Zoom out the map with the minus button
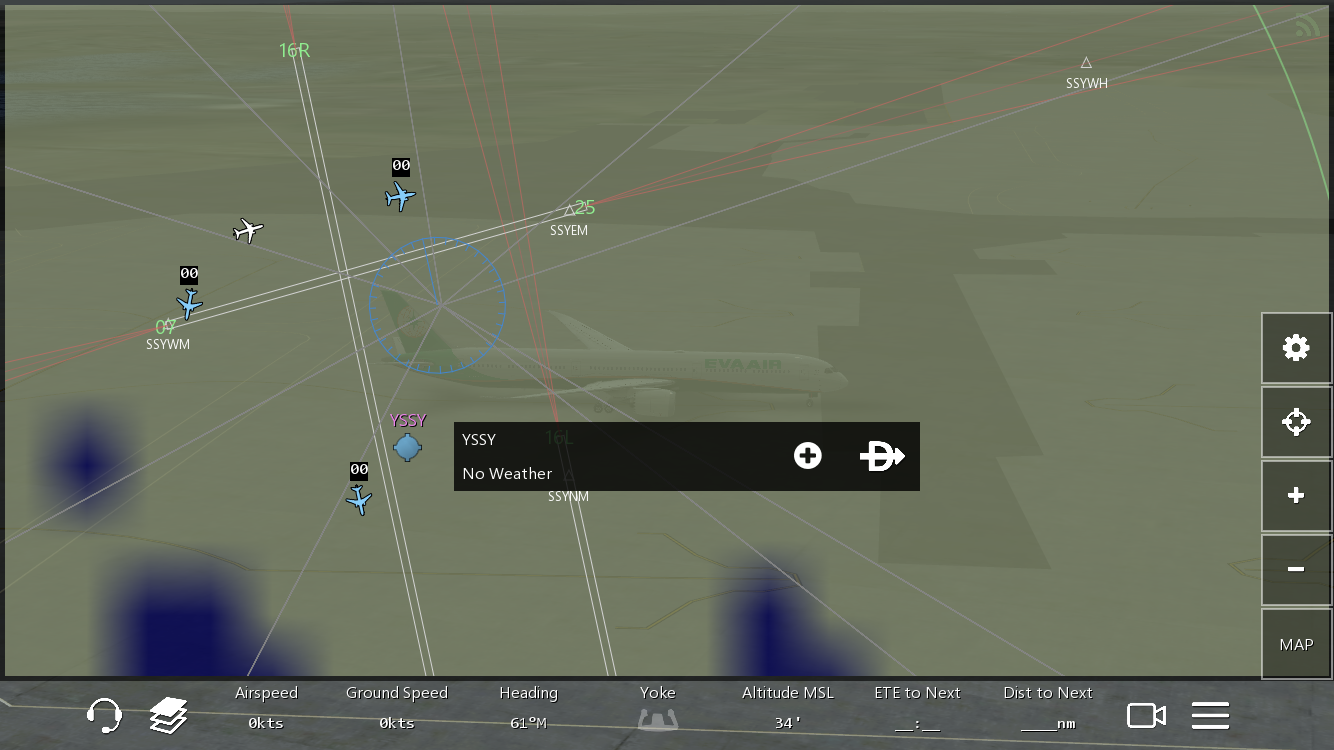 coord(1296,570)
